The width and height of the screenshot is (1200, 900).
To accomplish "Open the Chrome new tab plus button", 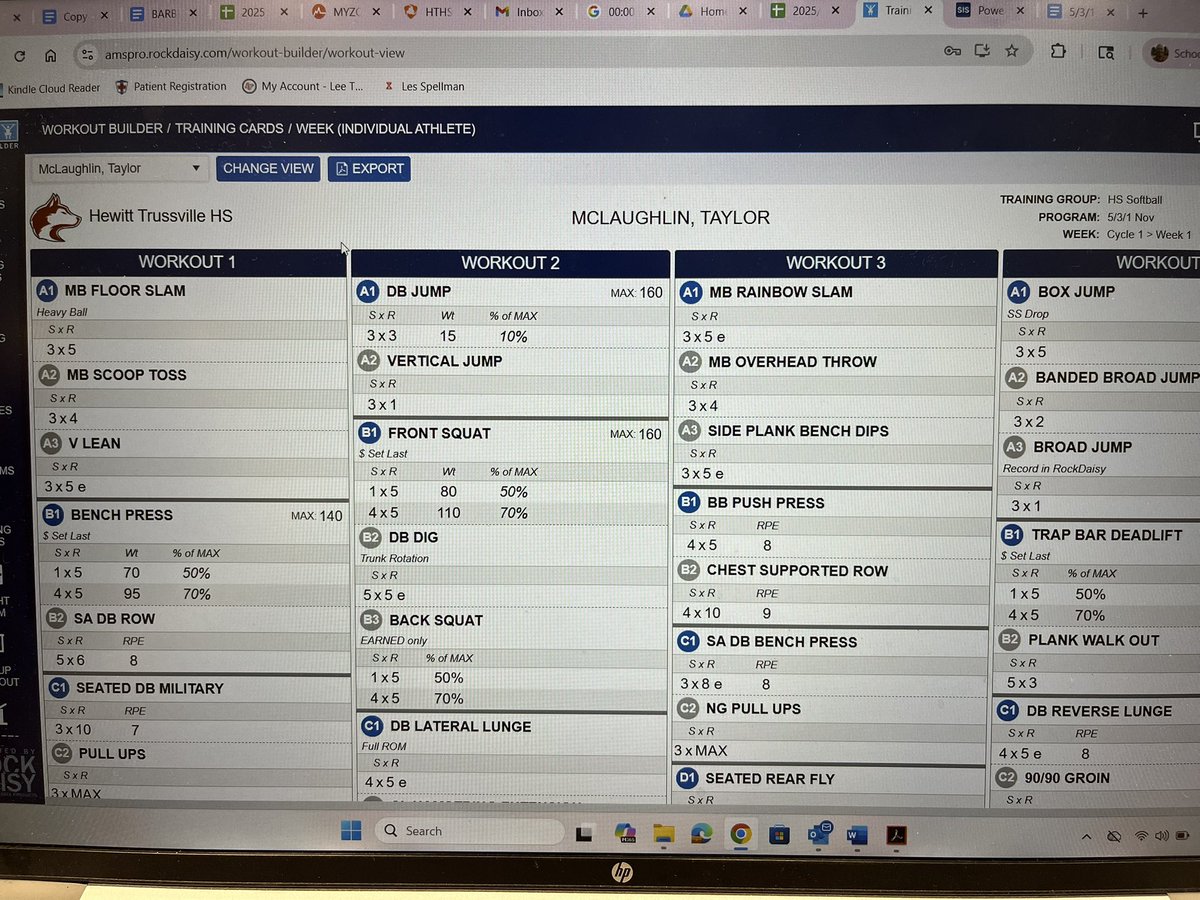I will point(1141,15).
